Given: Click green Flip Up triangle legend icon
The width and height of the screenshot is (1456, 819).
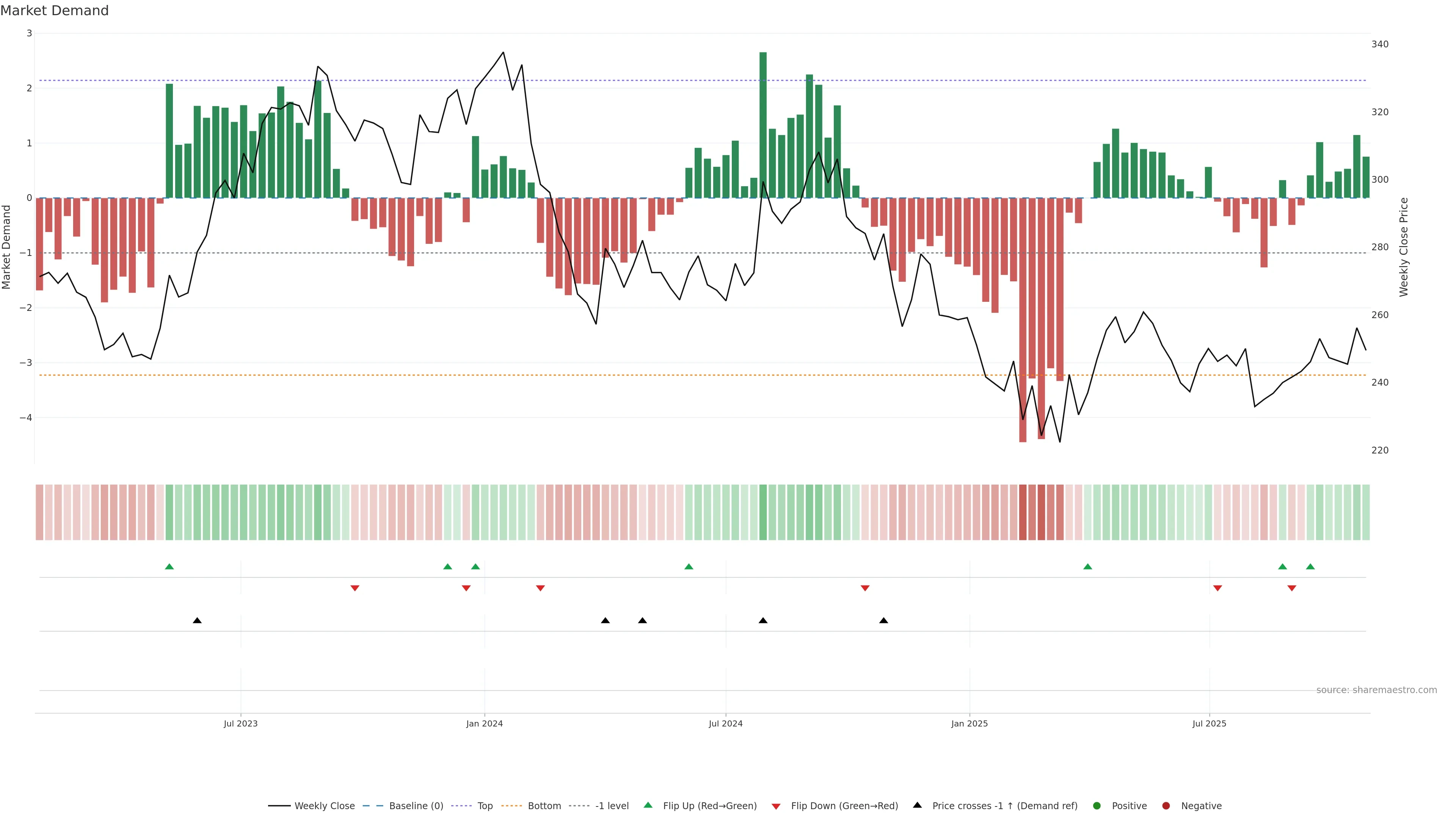Looking at the screenshot, I should (648, 805).
